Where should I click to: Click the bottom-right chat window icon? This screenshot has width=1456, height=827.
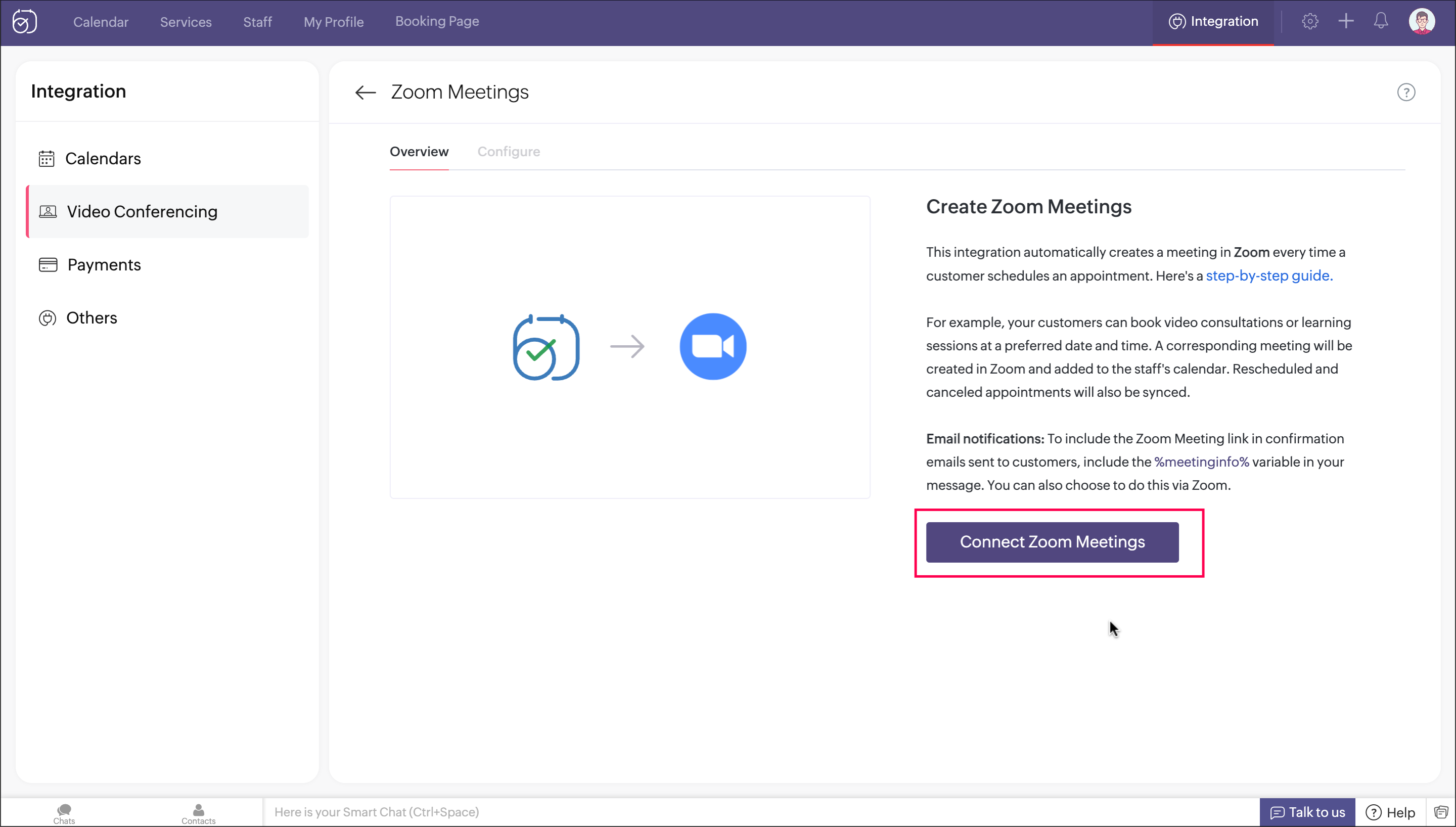tap(1441, 812)
